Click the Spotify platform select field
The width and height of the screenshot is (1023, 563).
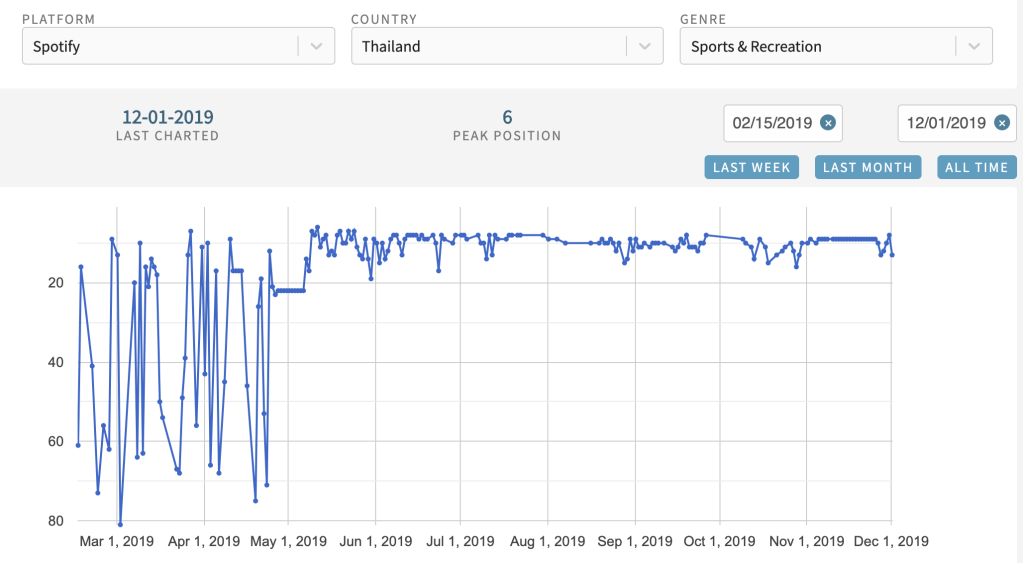click(160, 46)
